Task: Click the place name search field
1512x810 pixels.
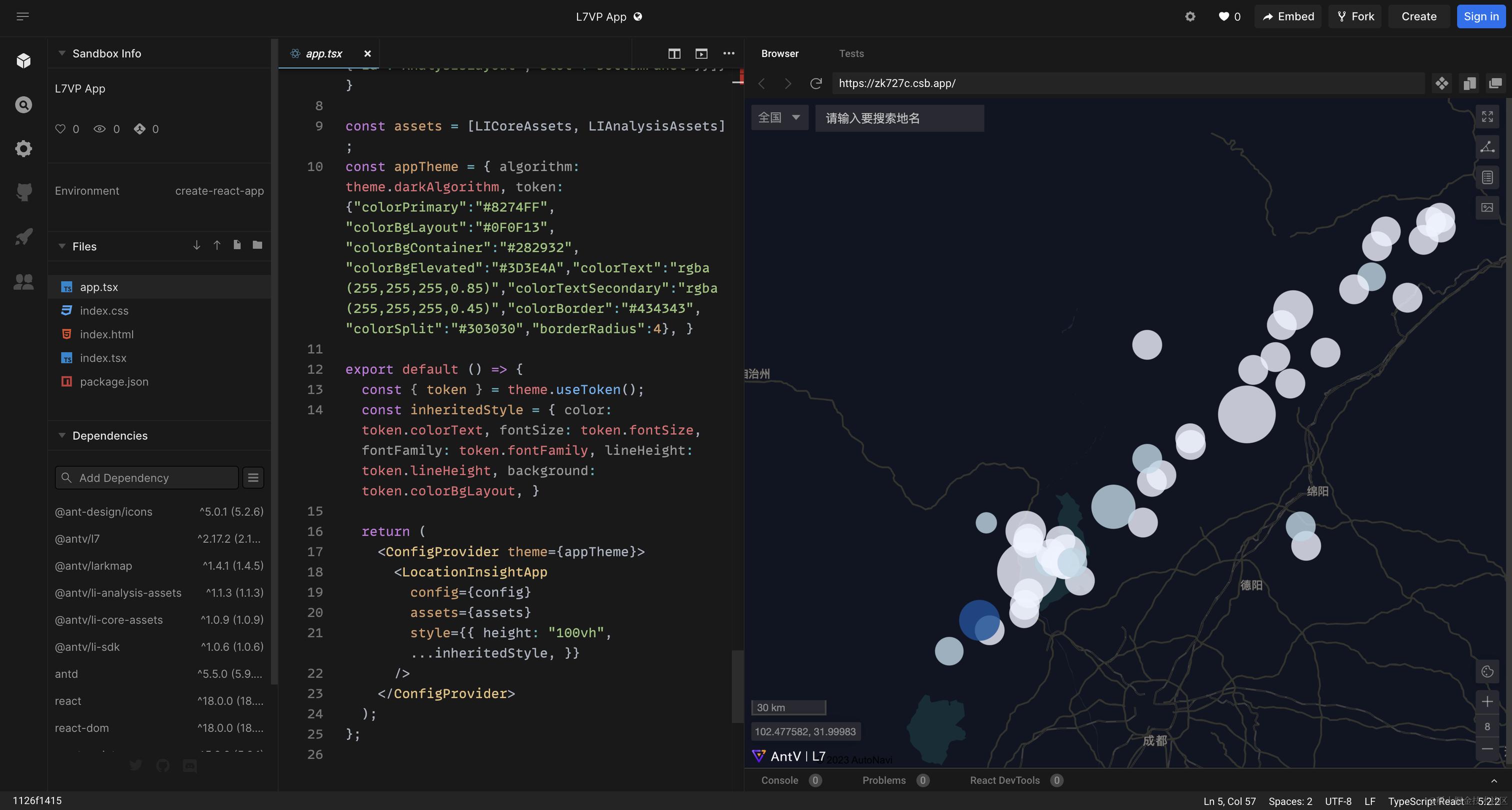Action: [899, 118]
